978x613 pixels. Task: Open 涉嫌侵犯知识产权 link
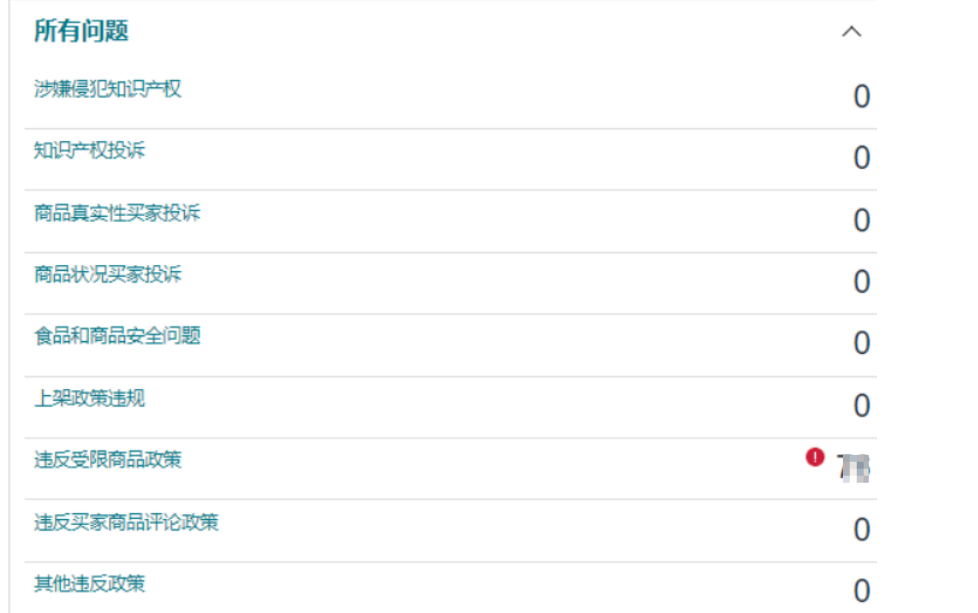tap(107, 89)
